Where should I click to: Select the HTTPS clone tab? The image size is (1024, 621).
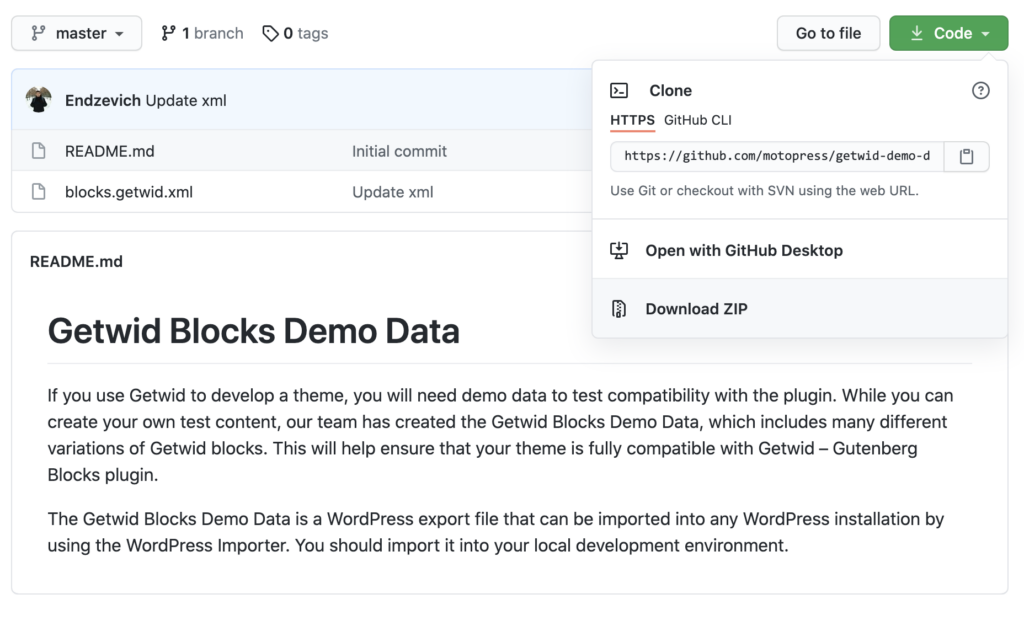(x=632, y=120)
